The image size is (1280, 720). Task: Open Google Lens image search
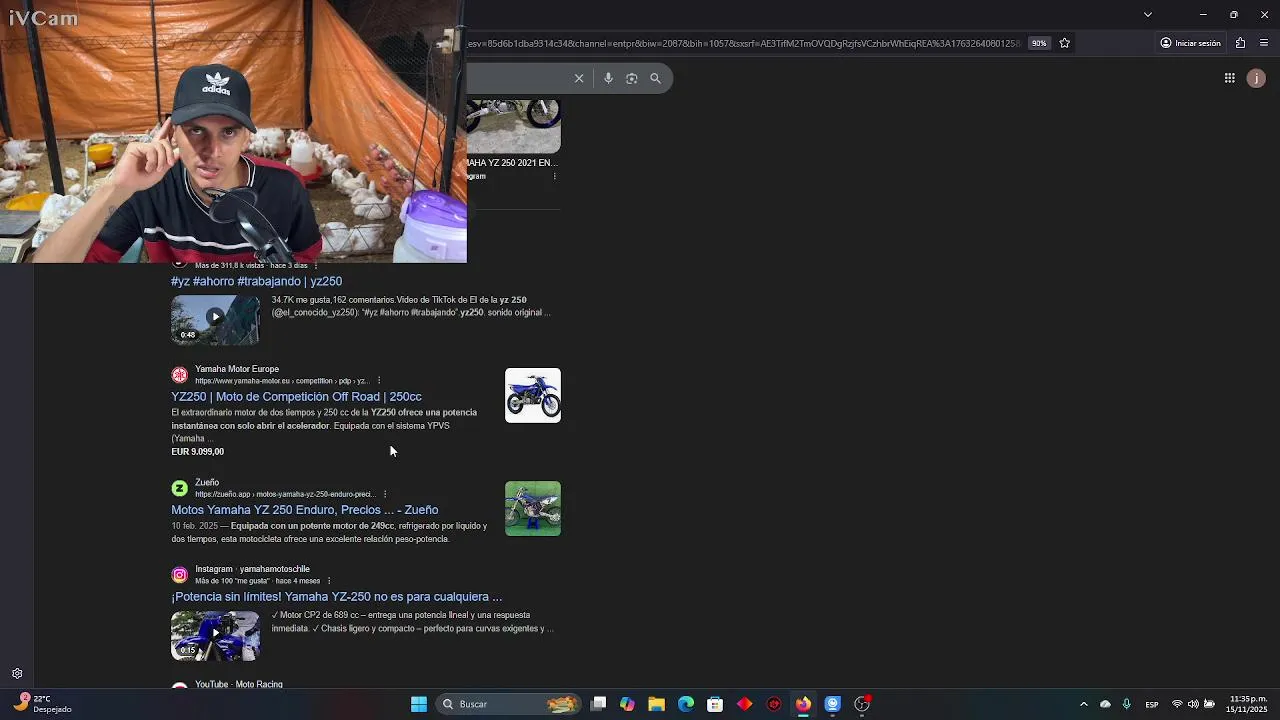point(632,78)
